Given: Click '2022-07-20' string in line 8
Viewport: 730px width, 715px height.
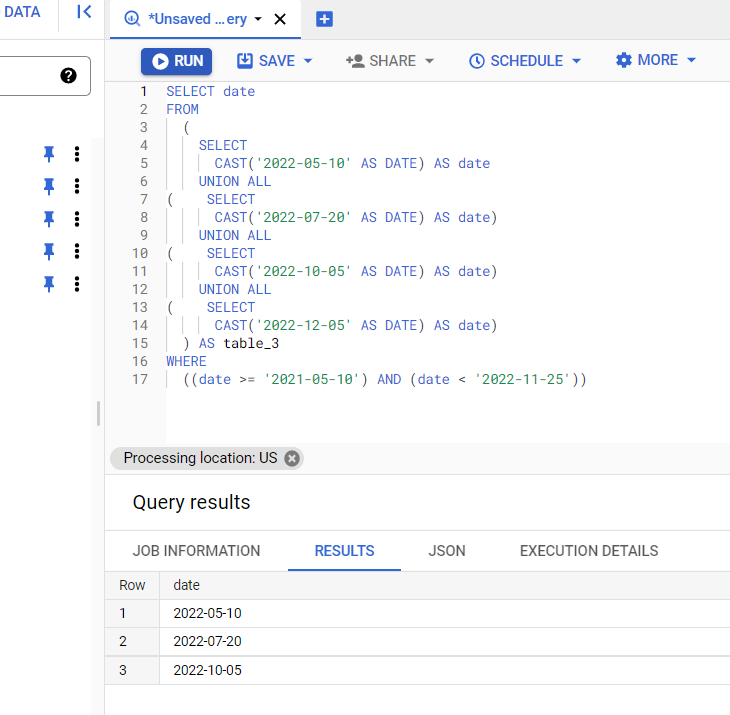Looking at the screenshot, I should [x=304, y=217].
